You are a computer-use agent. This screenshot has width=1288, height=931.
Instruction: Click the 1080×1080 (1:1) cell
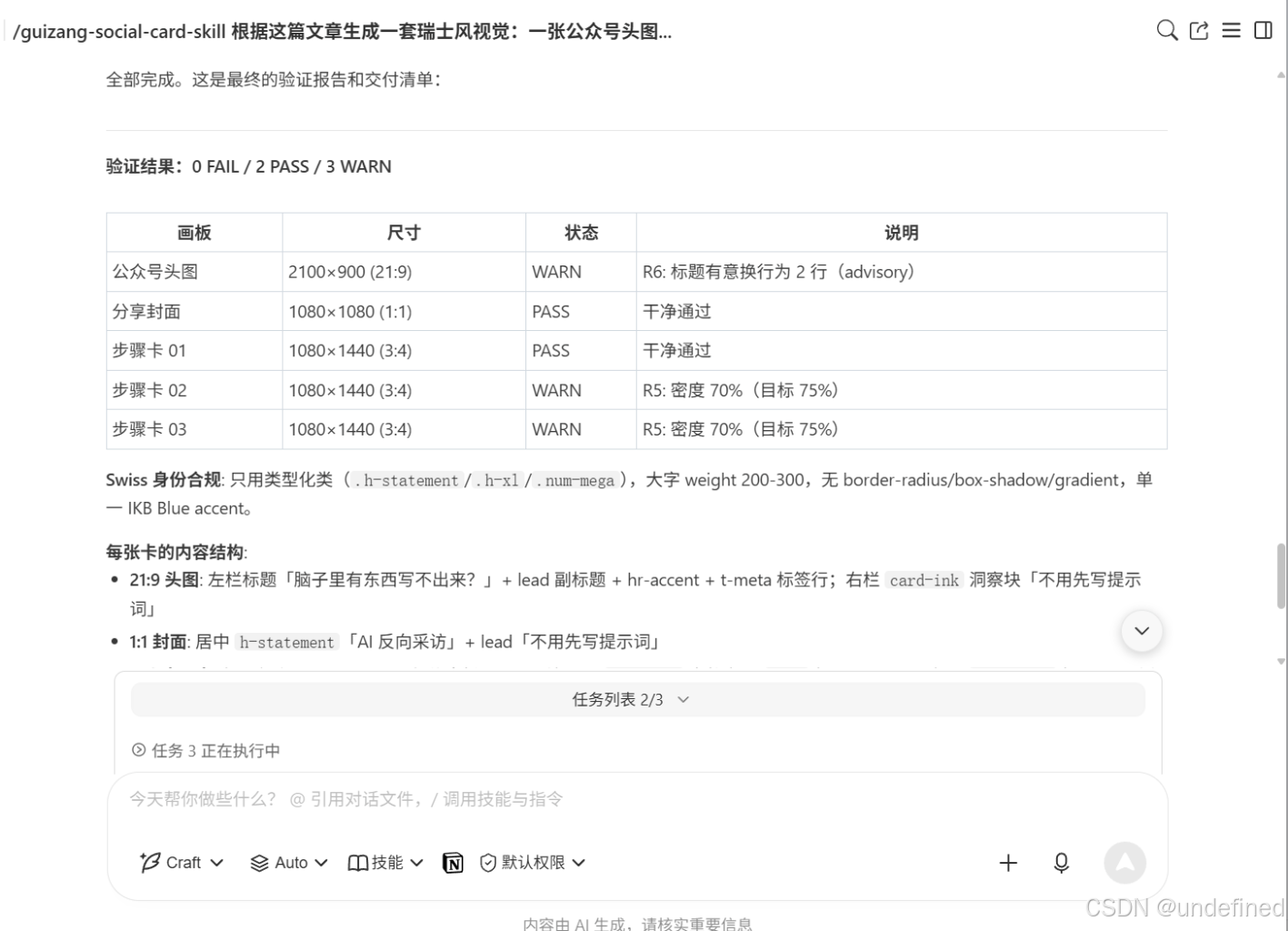pyautogui.click(x=404, y=311)
